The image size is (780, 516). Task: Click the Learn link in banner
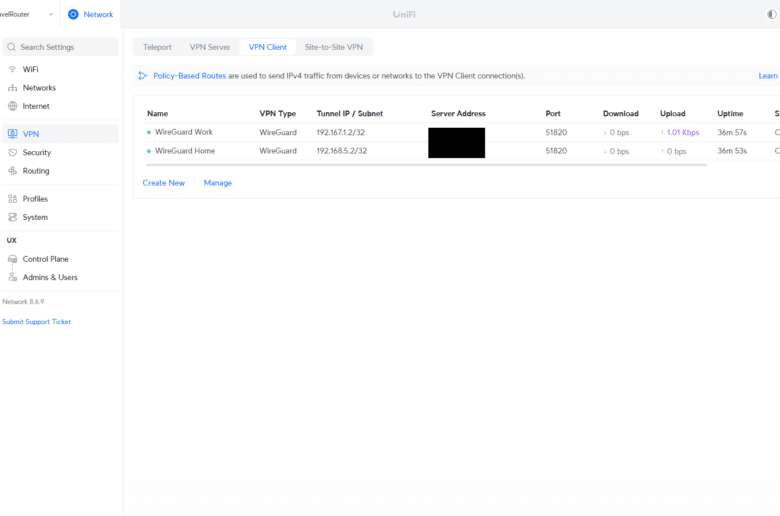tap(768, 76)
